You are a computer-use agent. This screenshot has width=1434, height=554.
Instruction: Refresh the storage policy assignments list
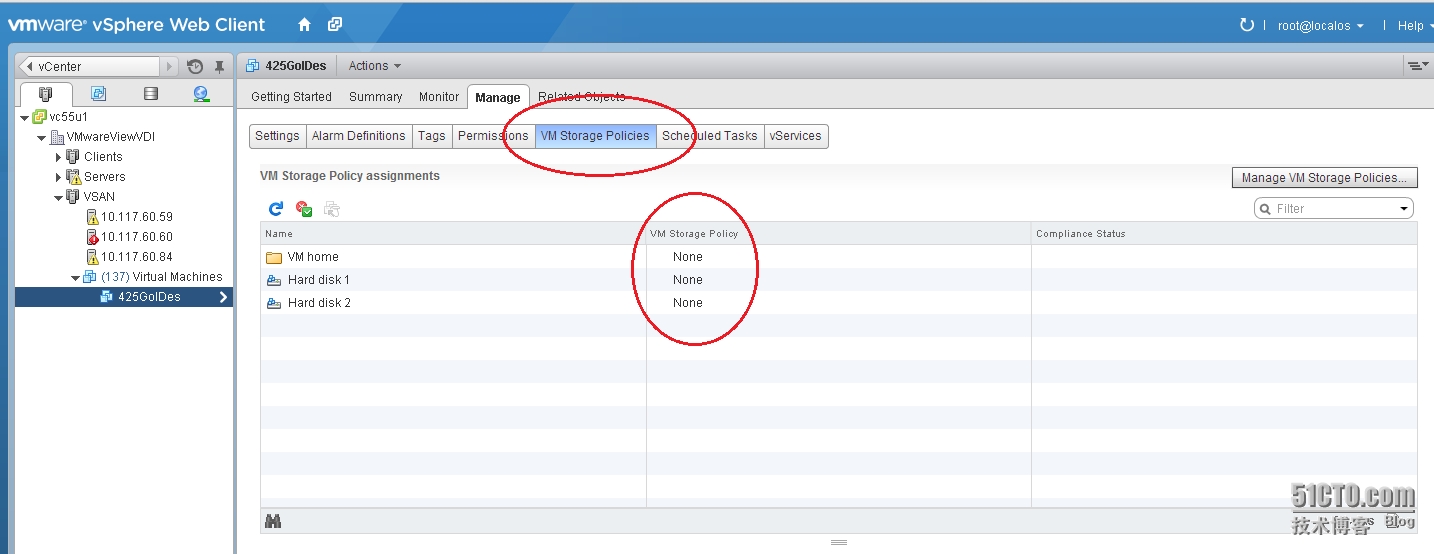(x=276, y=209)
